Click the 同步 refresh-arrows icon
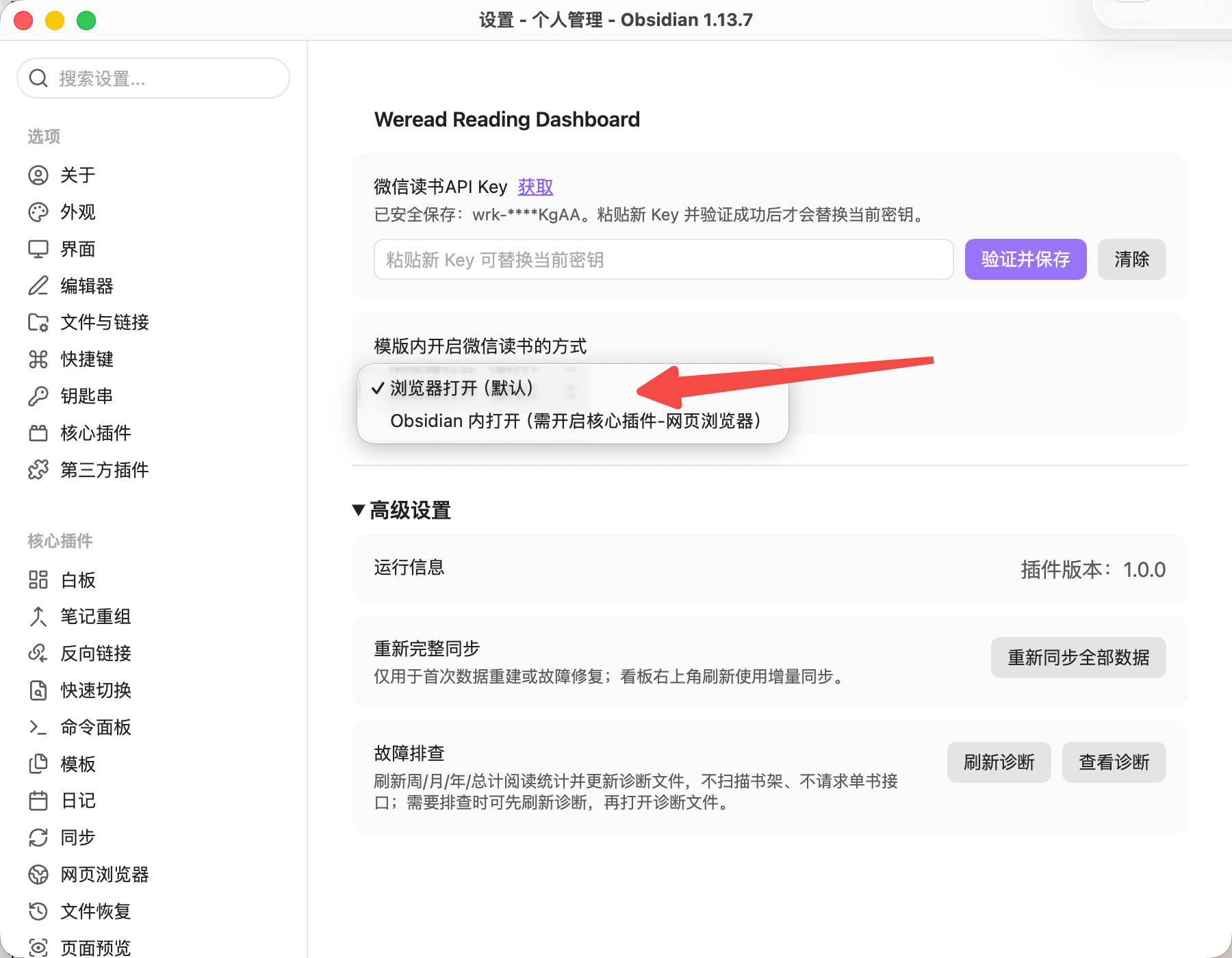1232x958 pixels. pos(38,838)
